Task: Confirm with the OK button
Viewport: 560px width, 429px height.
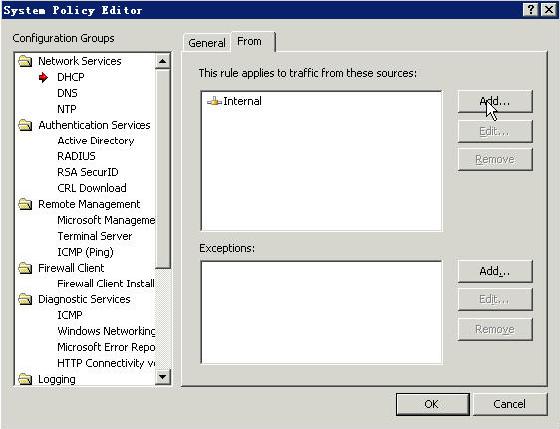Action: (432, 404)
